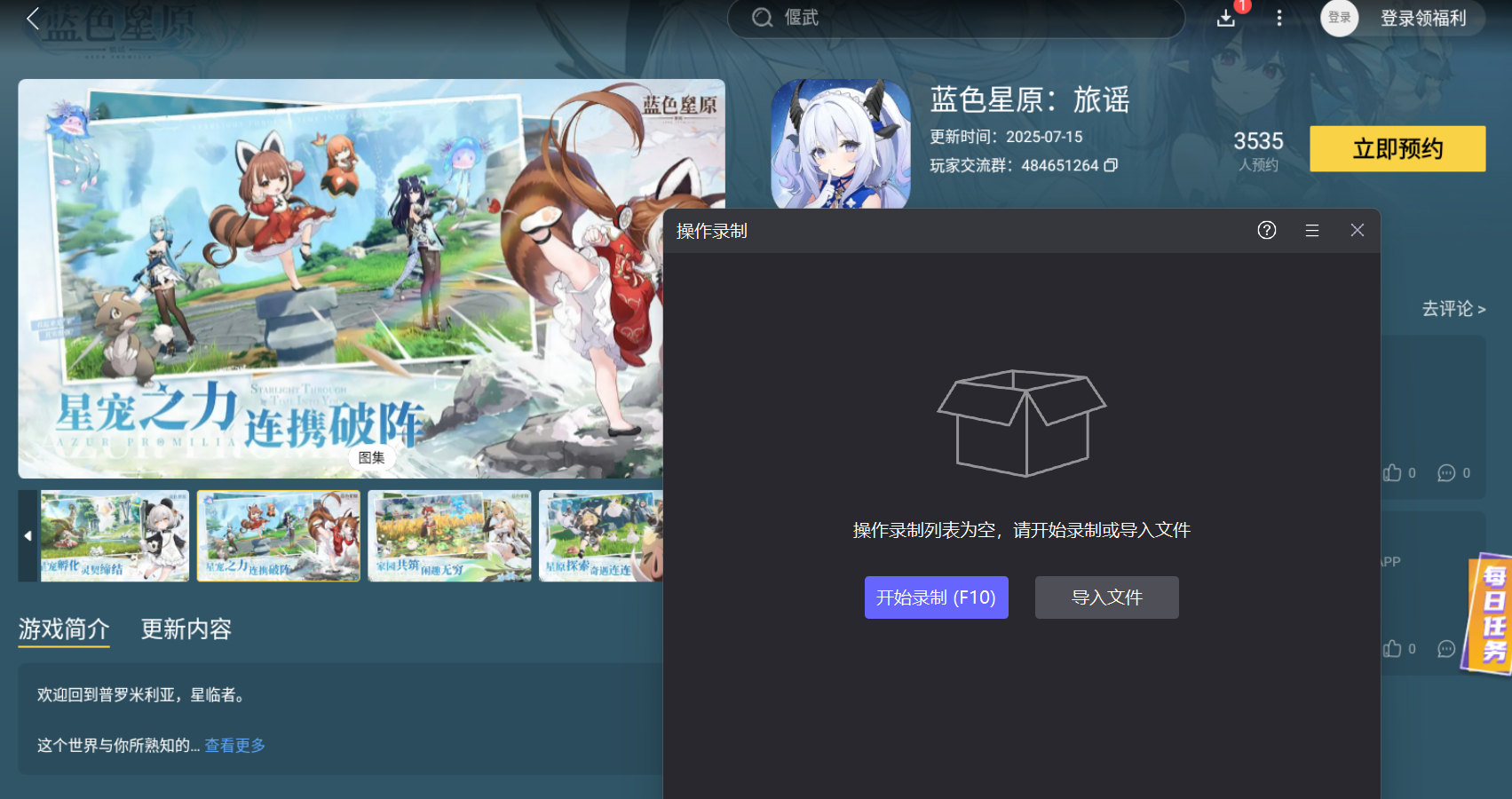Click the 导入文件 button
Image resolution: width=1512 pixels, height=799 pixels.
pos(1107,597)
